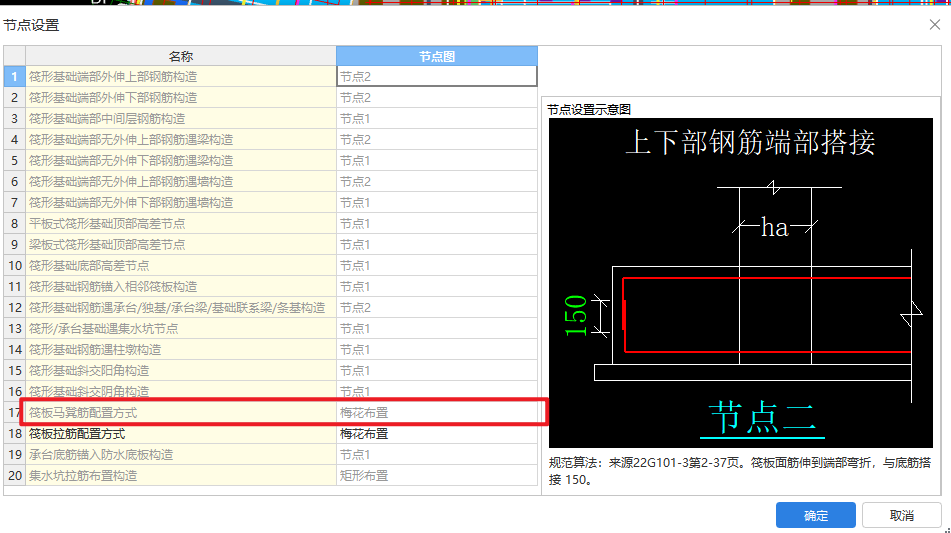The image size is (951, 533).
Task: Confirm settings with 确定 button
Action: [x=816, y=515]
